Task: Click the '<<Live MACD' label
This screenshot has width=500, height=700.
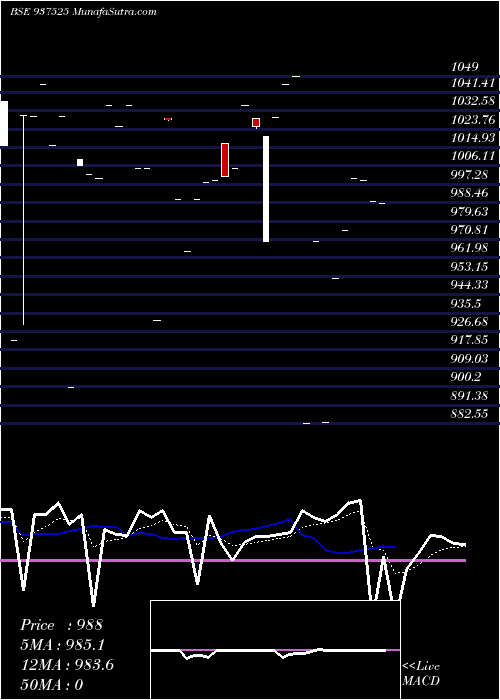Action: pos(421,674)
